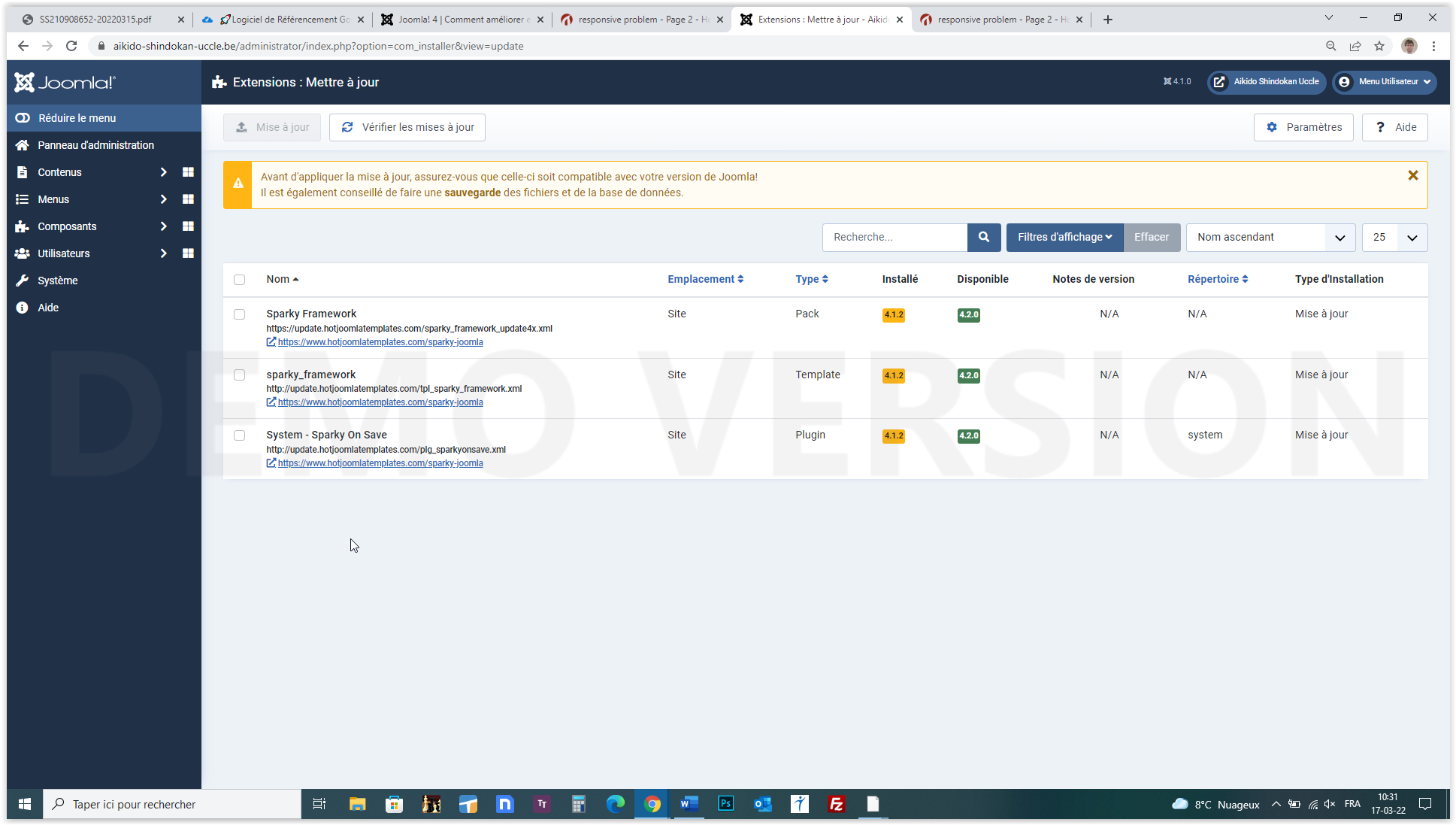Click the Recherche search field

(x=894, y=237)
